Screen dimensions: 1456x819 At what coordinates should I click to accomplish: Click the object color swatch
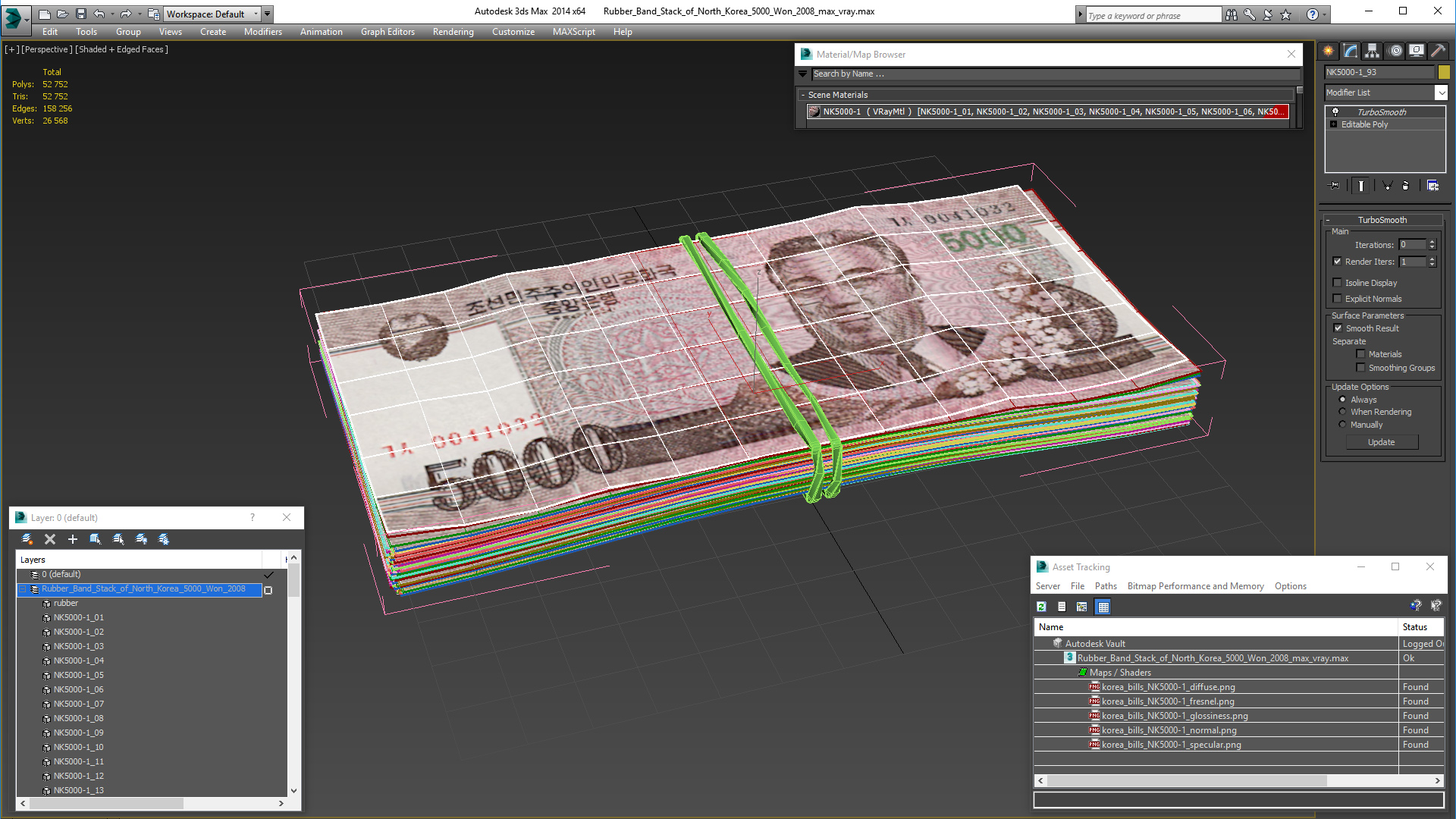click(x=1444, y=72)
